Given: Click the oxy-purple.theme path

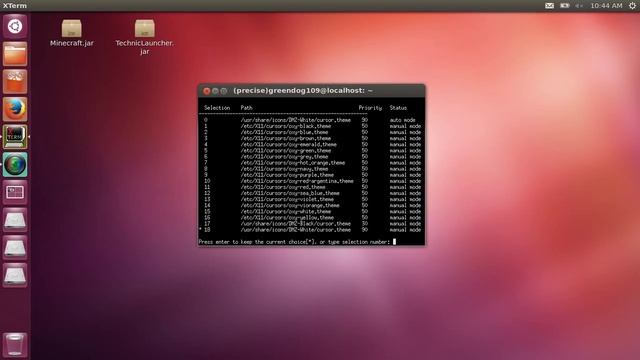Looking at the screenshot, I should coord(287,175).
